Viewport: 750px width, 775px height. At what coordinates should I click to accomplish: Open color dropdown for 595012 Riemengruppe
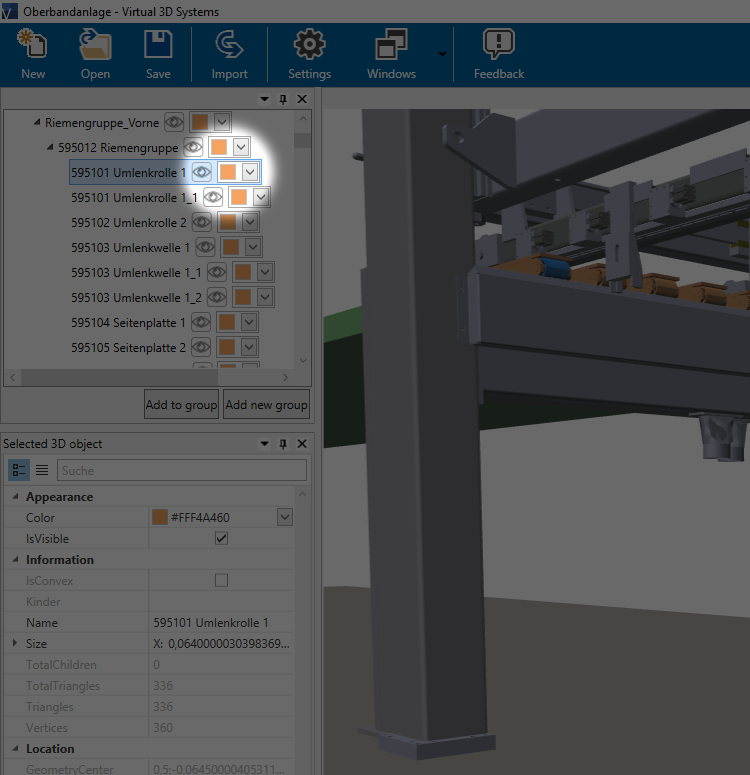241,147
